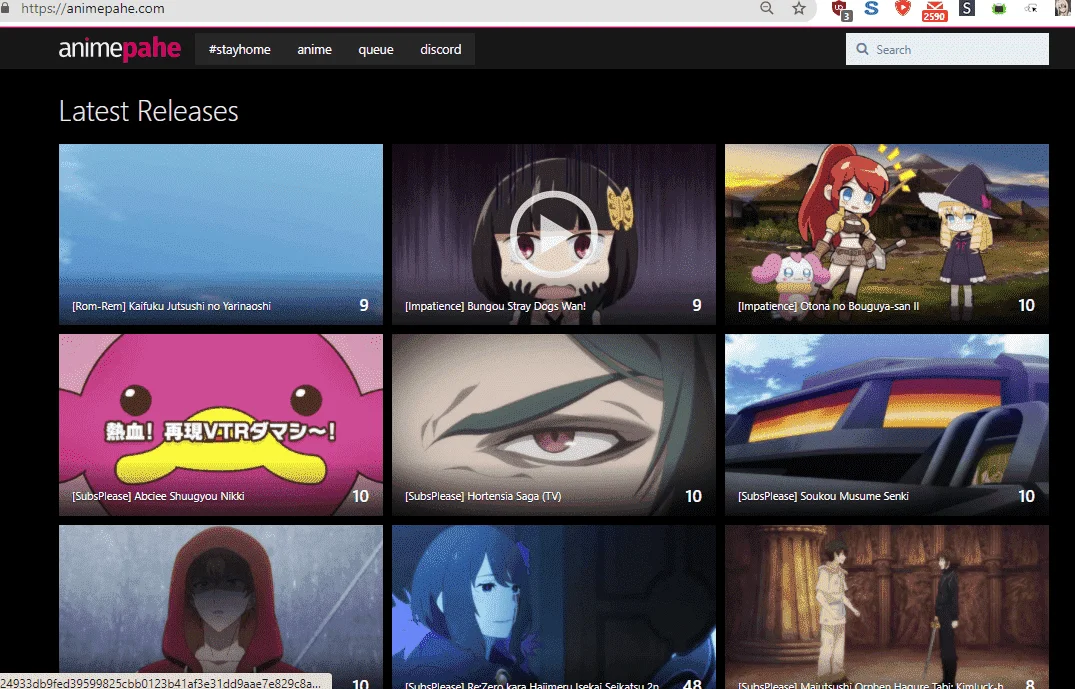Viewport: 1075px width, 689px height.
Task: Click episode number 10 on Soukou Musume Senki
Action: pyautogui.click(x=1026, y=496)
